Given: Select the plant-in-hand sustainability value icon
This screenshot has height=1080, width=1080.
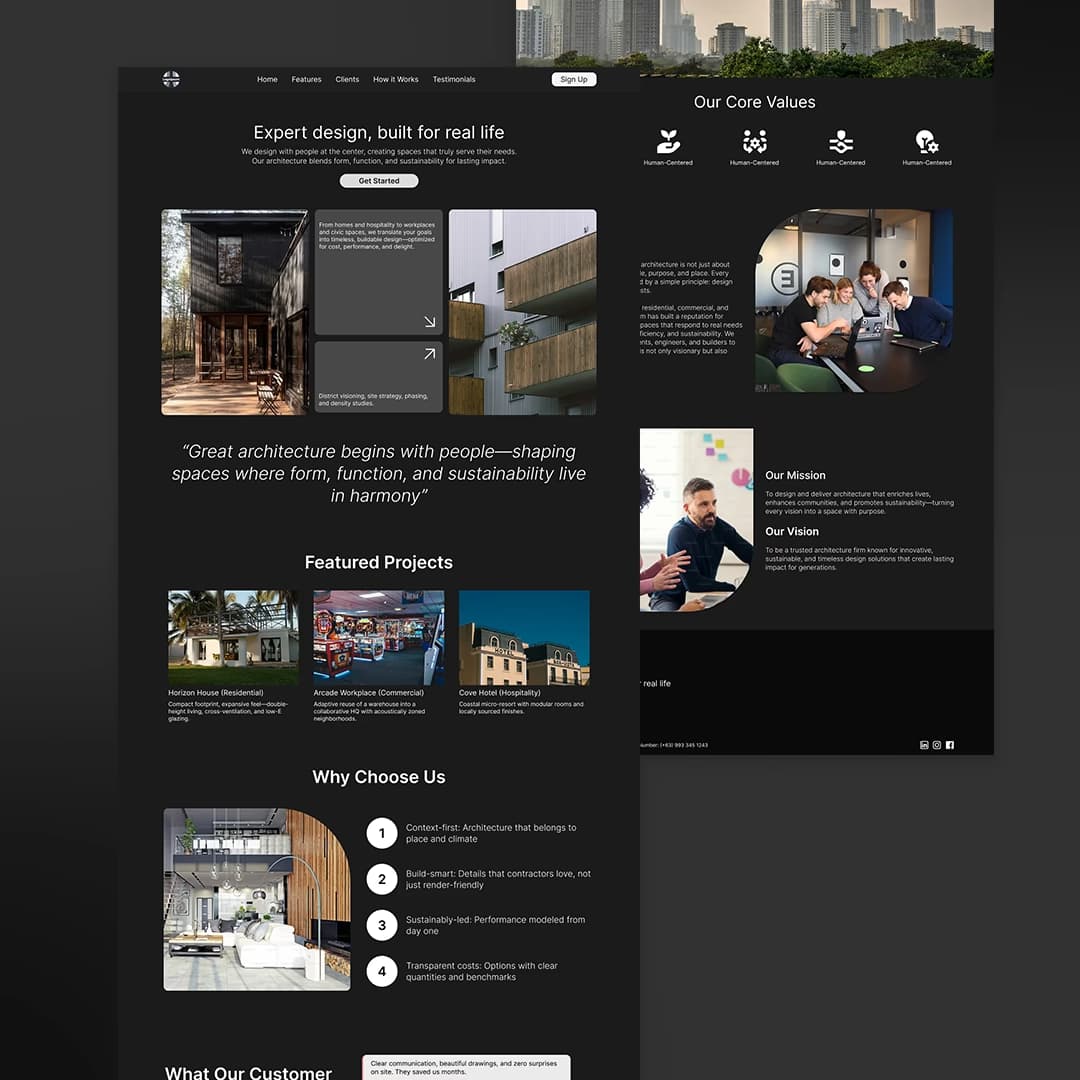Looking at the screenshot, I should [x=668, y=140].
